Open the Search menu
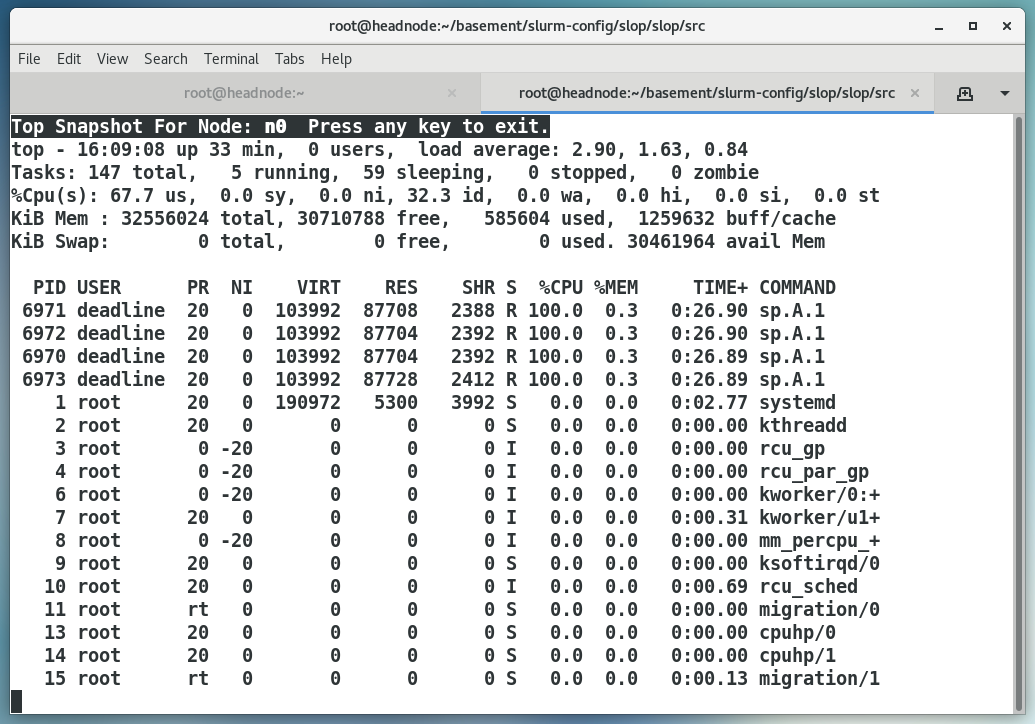Screen dimensions: 1035x724 tap(166, 59)
